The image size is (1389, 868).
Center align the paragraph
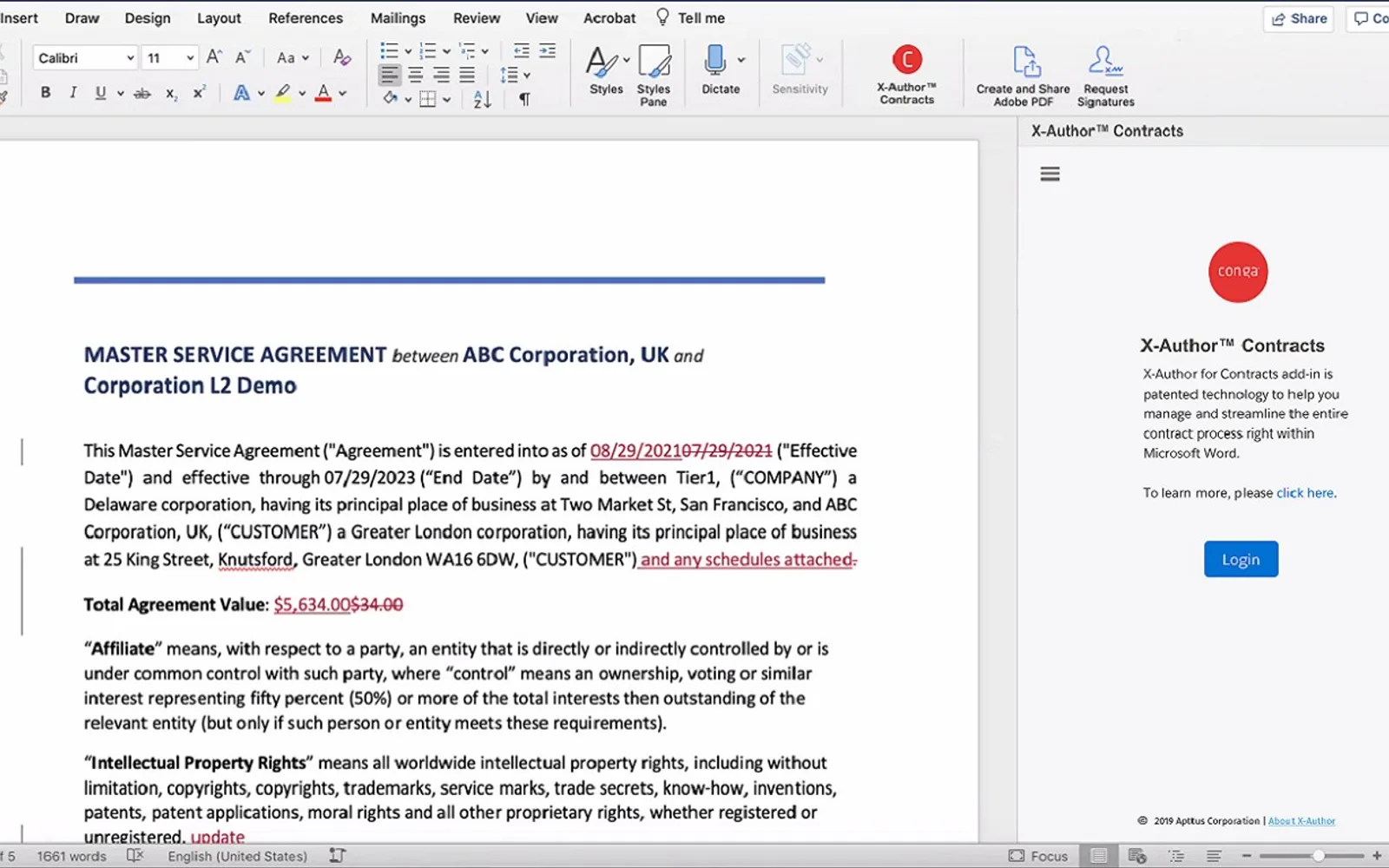(416, 76)
